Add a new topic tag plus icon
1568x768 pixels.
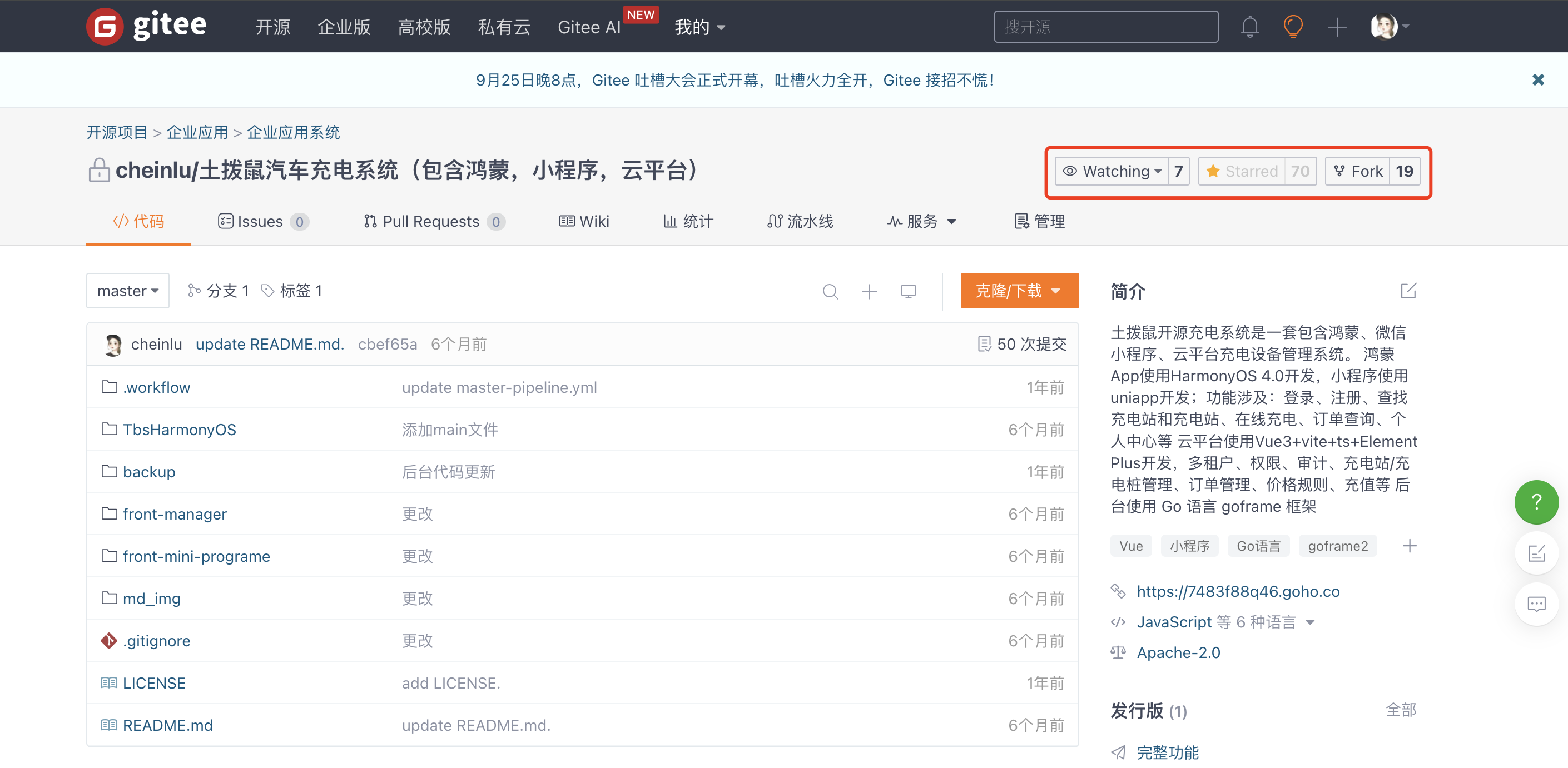[1409, 546]
